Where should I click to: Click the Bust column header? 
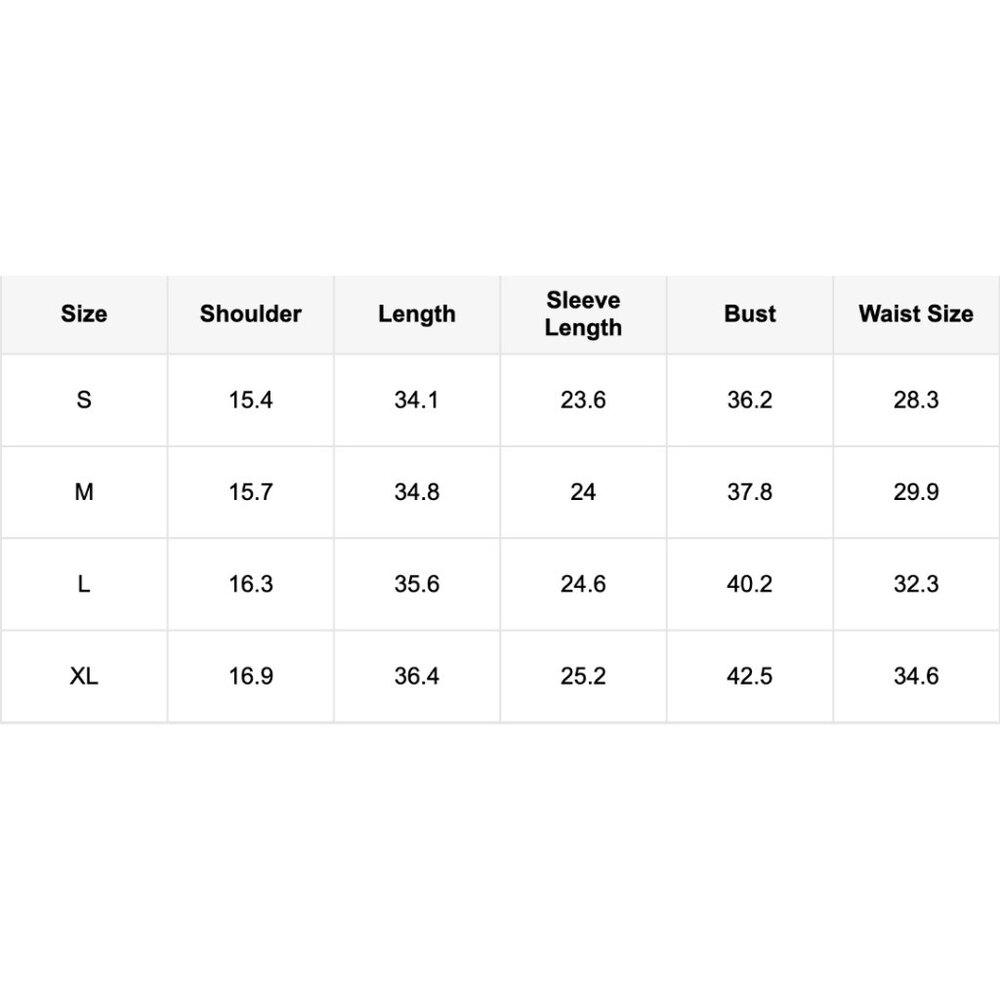(750, 314)
